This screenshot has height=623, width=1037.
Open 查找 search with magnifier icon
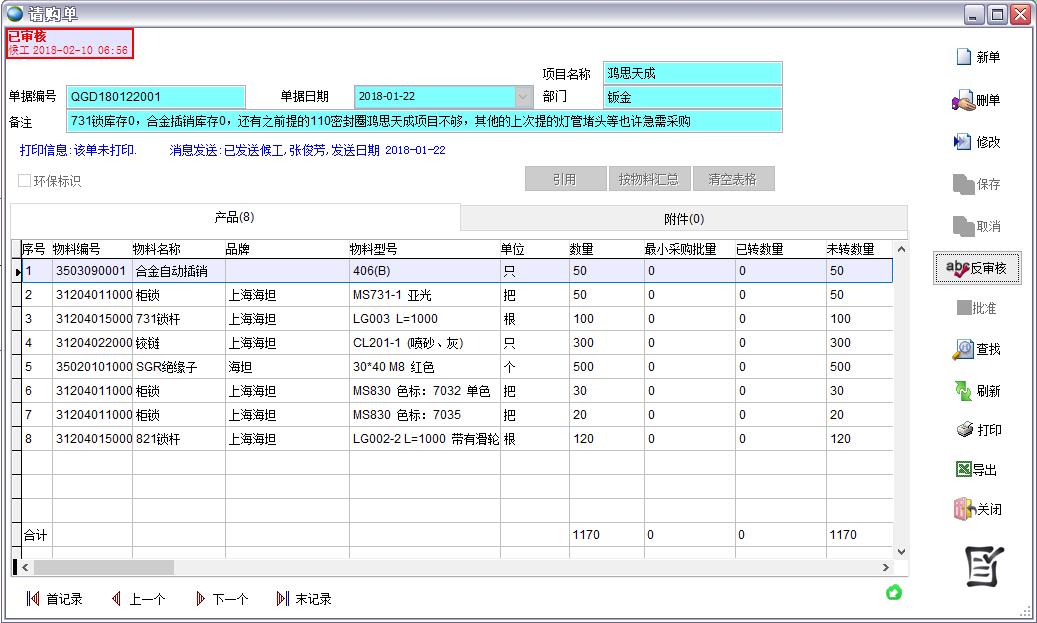963,349
